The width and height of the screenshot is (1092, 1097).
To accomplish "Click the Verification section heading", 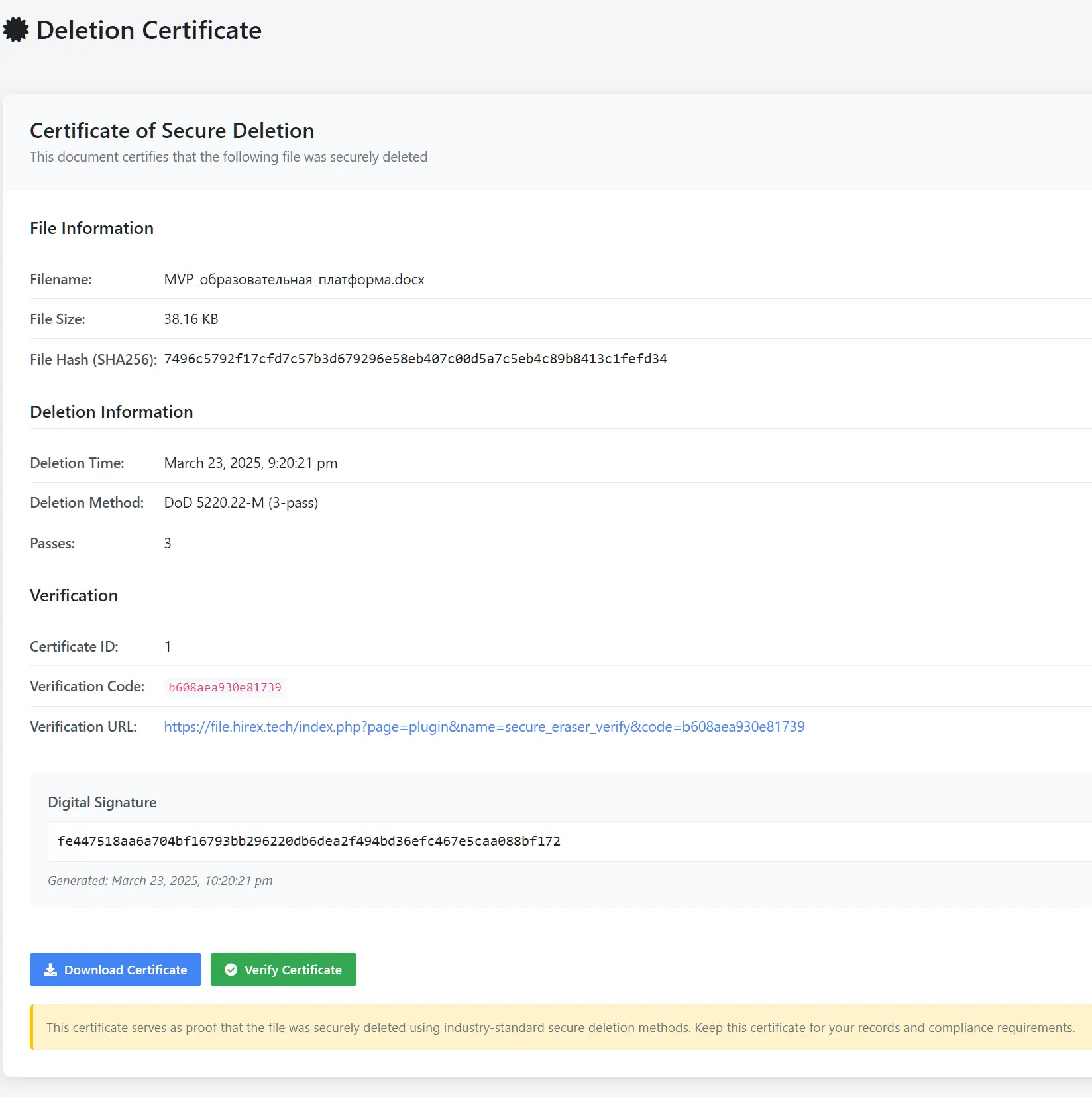I will pyautogui.click(x=74, y=595).
